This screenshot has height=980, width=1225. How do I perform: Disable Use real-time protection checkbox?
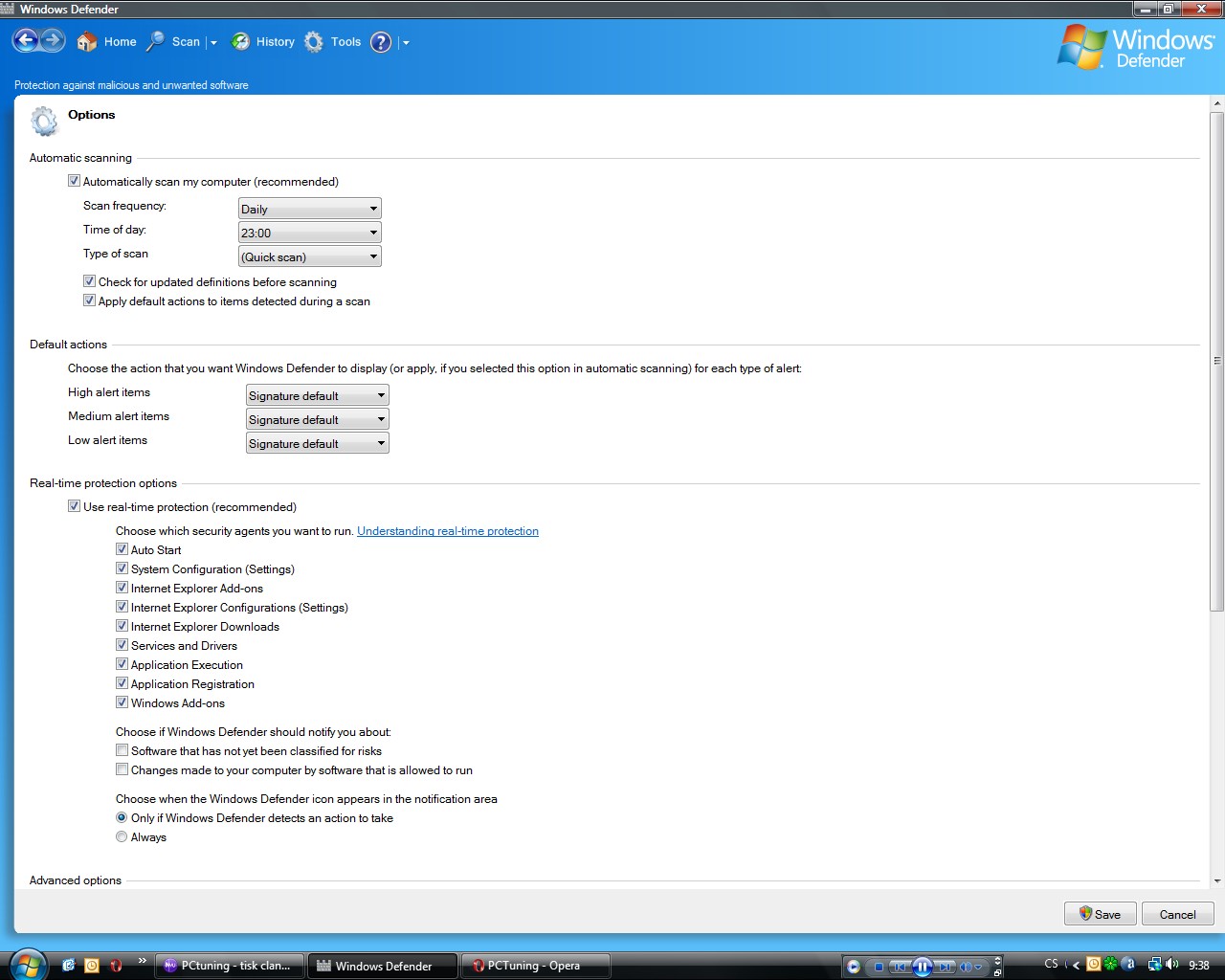pos(74,506)
